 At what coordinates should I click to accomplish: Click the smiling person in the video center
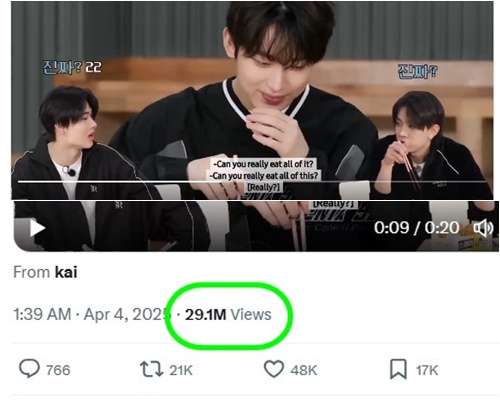(253, 100)
